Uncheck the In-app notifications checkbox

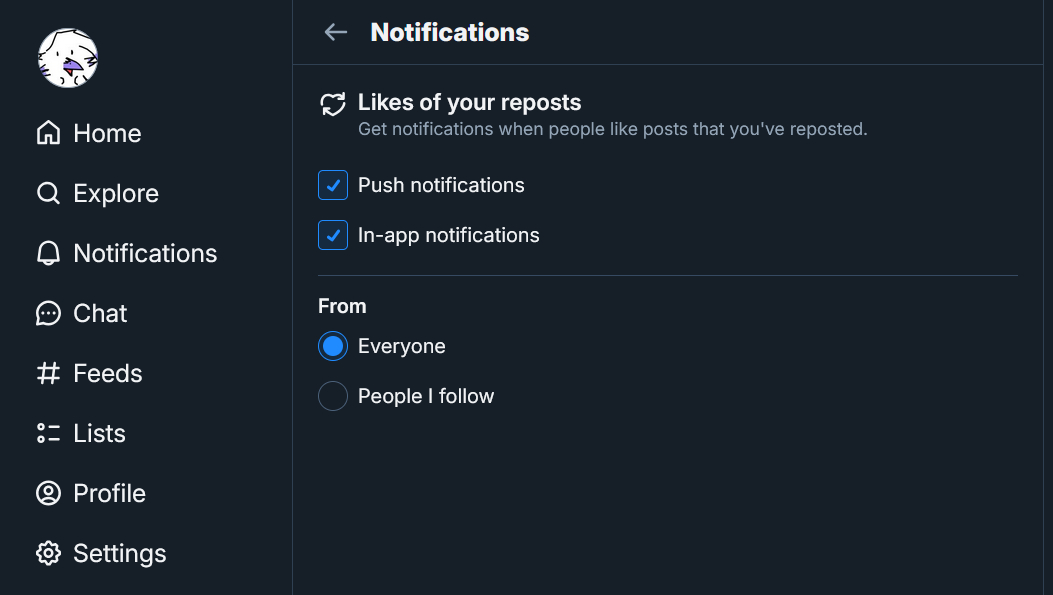coord(333,235)
